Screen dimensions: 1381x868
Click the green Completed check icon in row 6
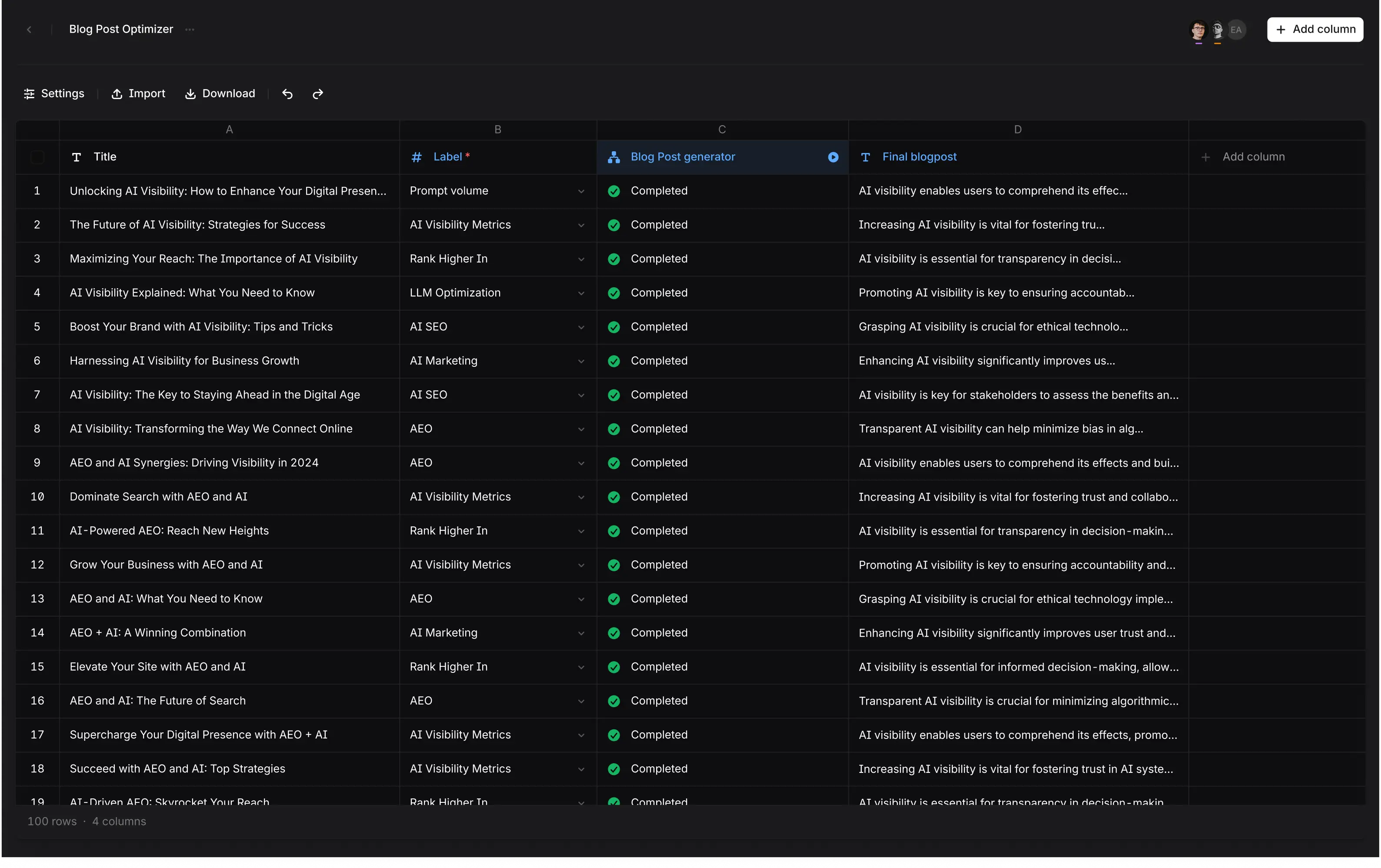pos(614,361)
